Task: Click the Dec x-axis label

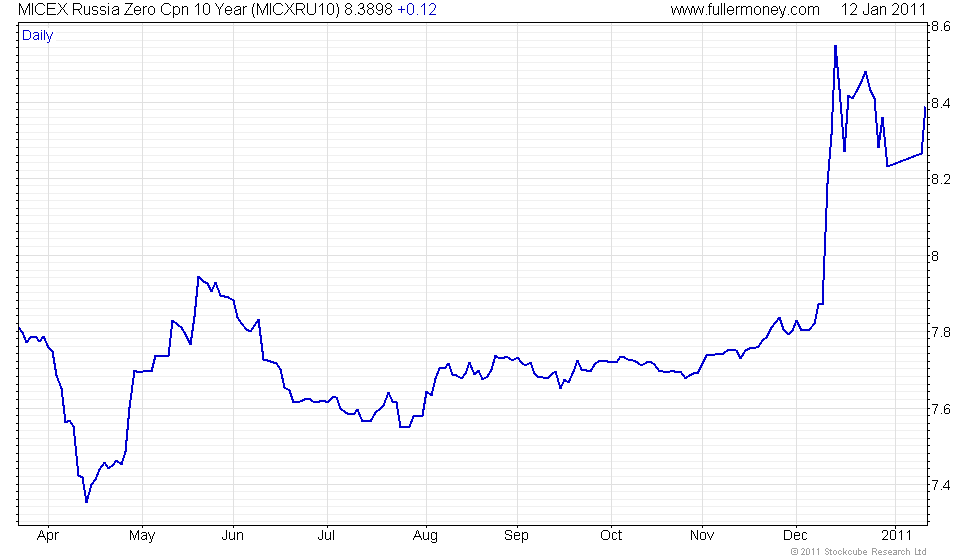Action: click(796, 536)
